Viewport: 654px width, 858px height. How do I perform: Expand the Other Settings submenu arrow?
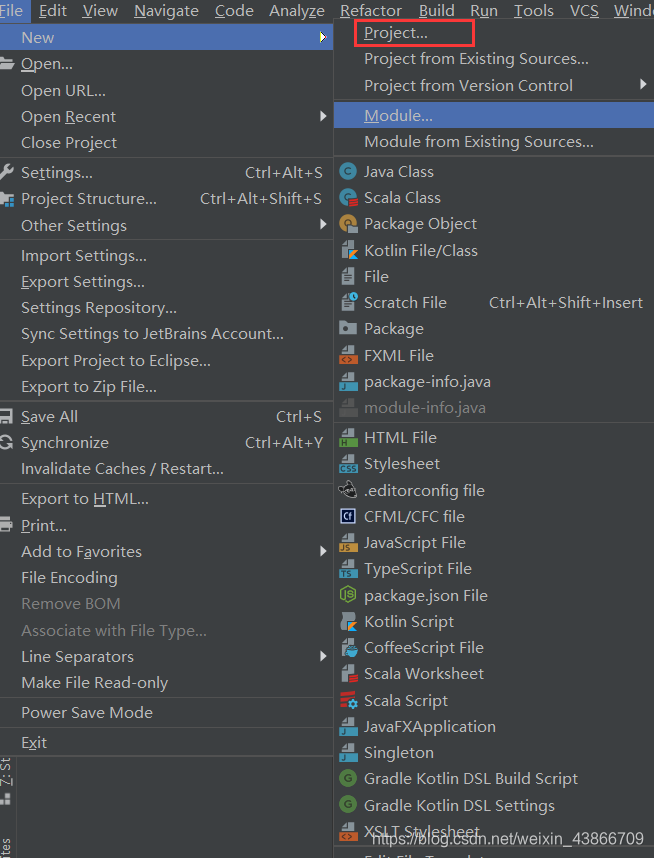coord(323,224)
